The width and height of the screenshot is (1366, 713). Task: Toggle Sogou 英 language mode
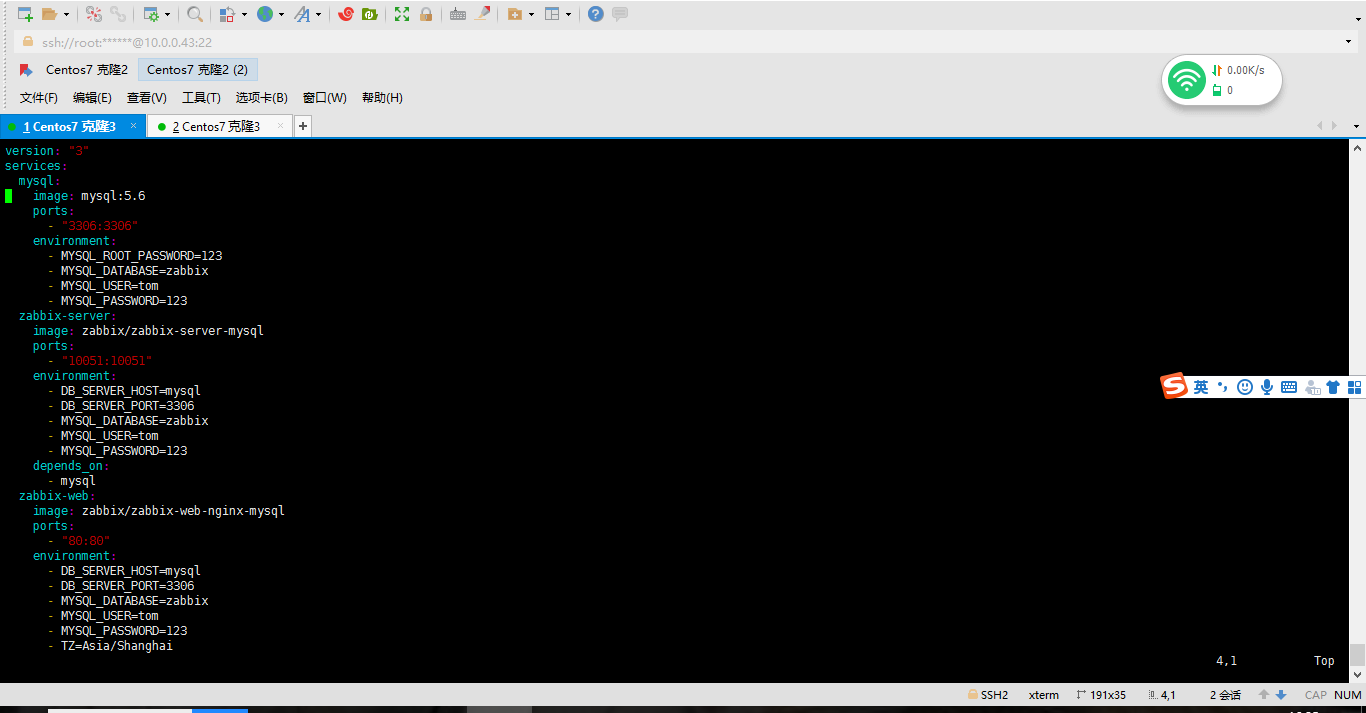click(1201, 387)
